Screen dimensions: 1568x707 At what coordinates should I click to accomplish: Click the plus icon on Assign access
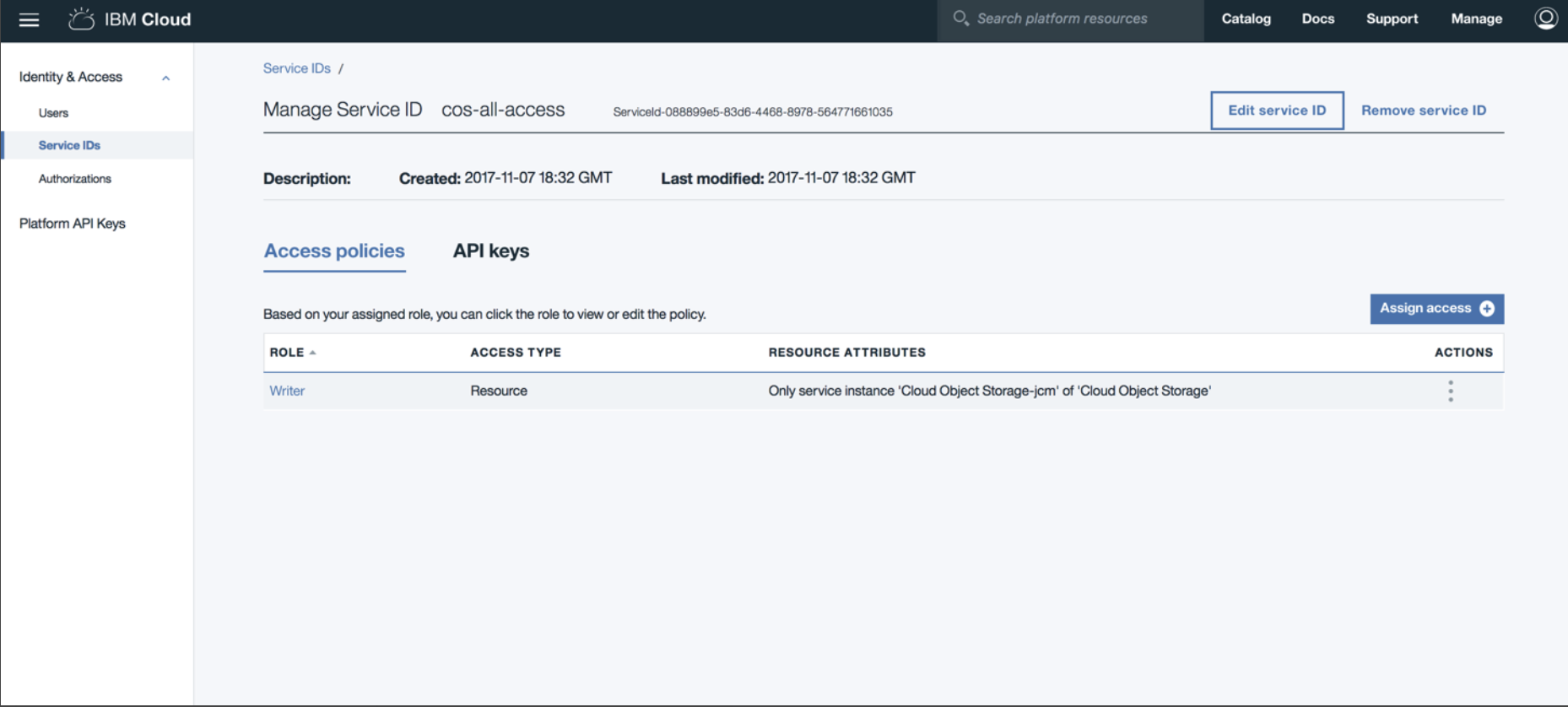(x=1487, y=309)
